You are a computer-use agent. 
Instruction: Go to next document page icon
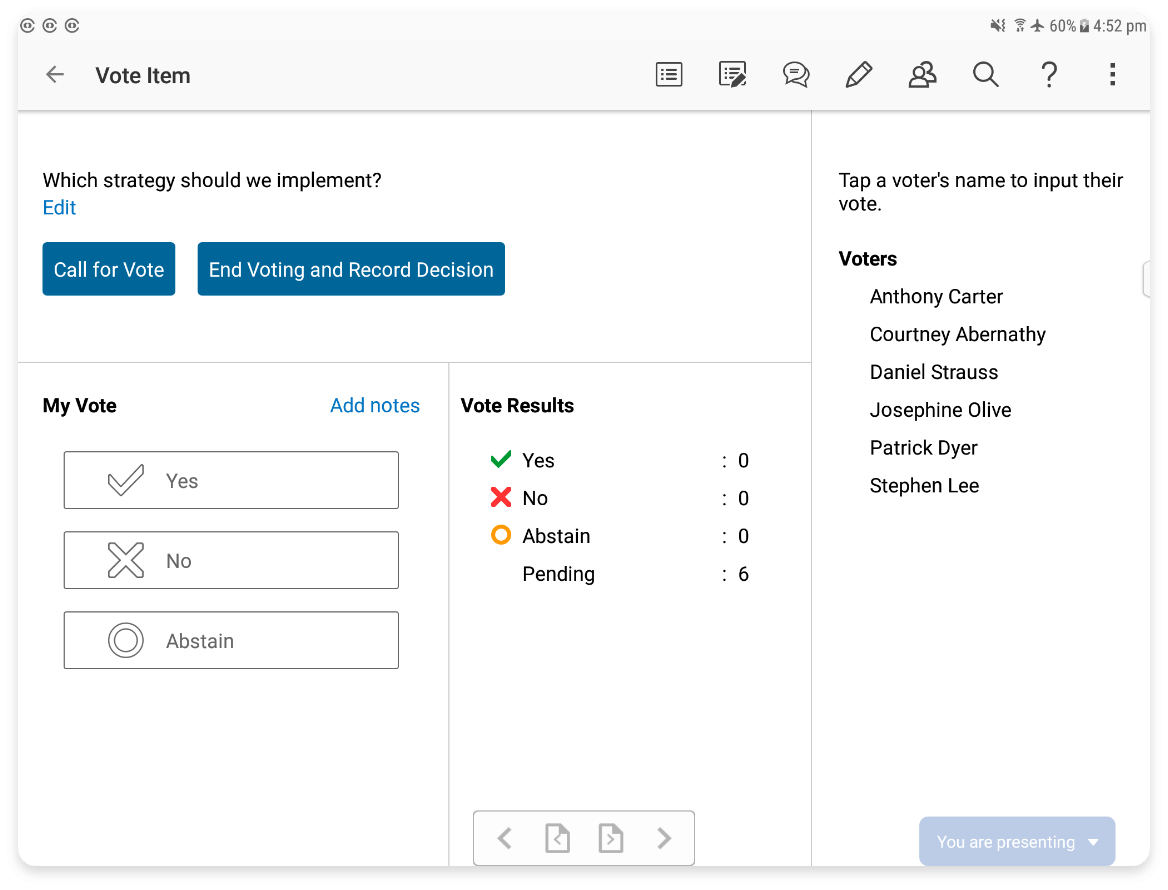610,838
